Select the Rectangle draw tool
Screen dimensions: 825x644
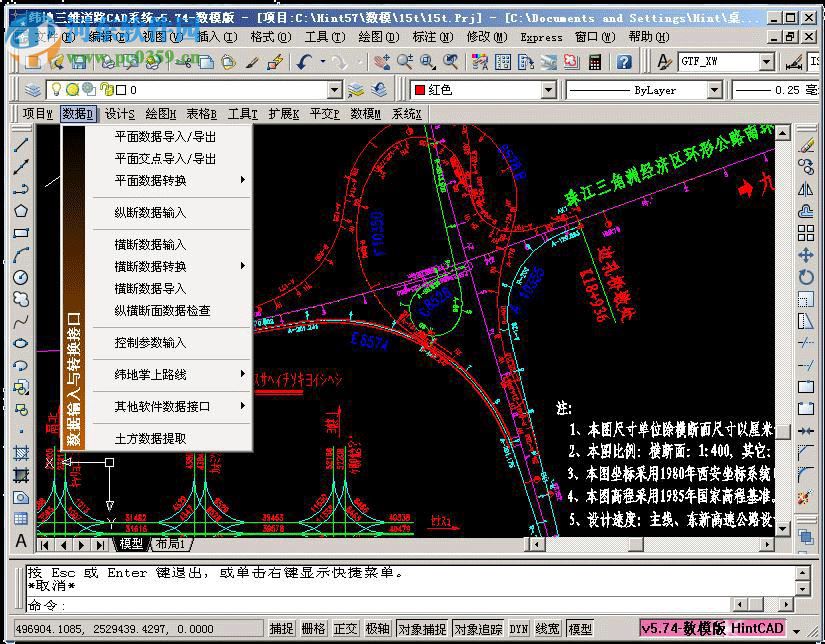21,233
